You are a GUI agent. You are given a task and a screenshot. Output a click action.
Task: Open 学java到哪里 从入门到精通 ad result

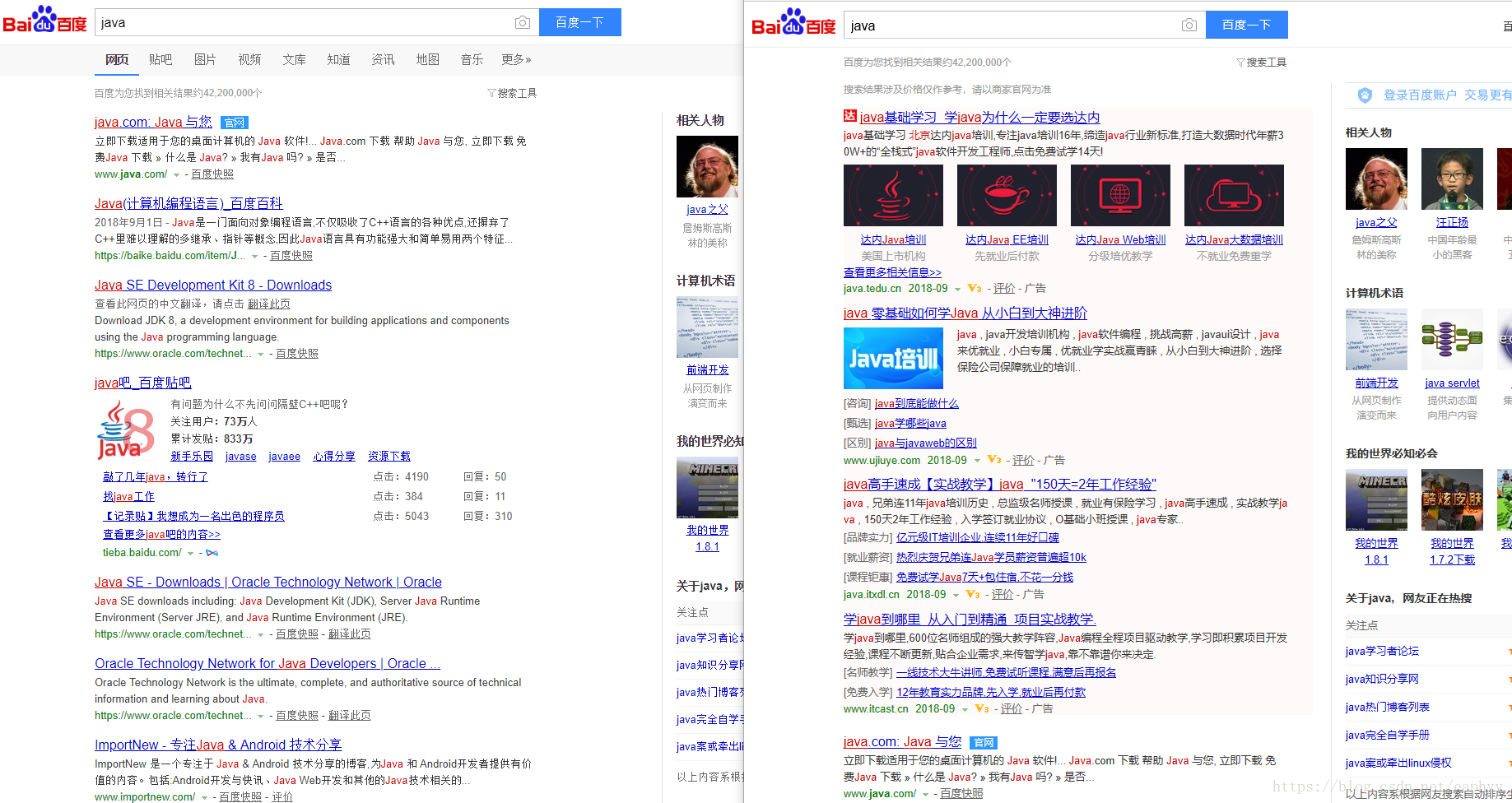coord(970,619)
